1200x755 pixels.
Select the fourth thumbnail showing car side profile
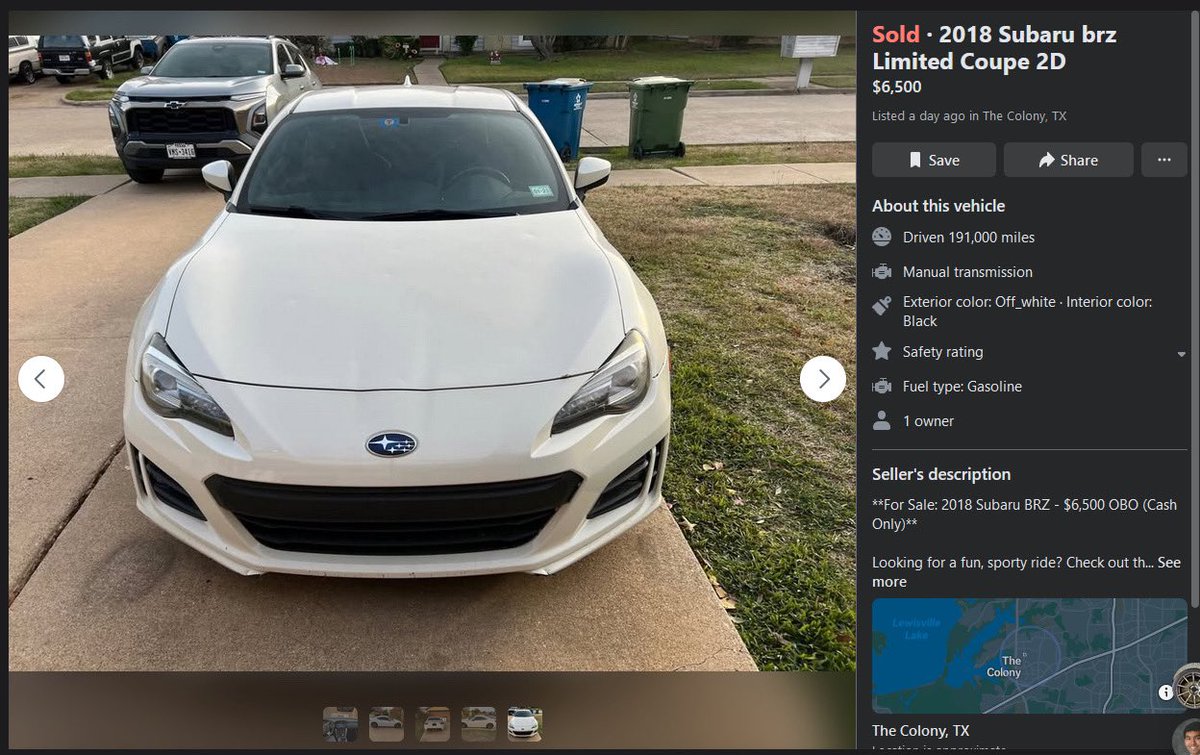click(x=478, y=724)
